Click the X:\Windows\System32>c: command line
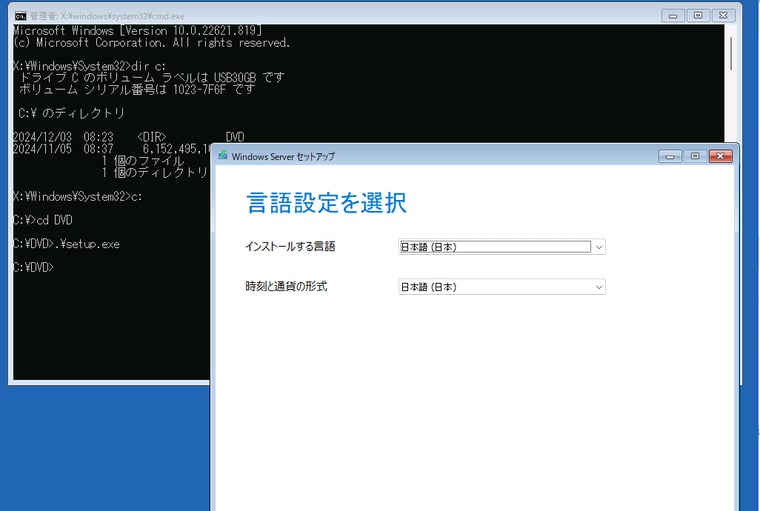Viewport: 760px width, 511px height. 78,196
